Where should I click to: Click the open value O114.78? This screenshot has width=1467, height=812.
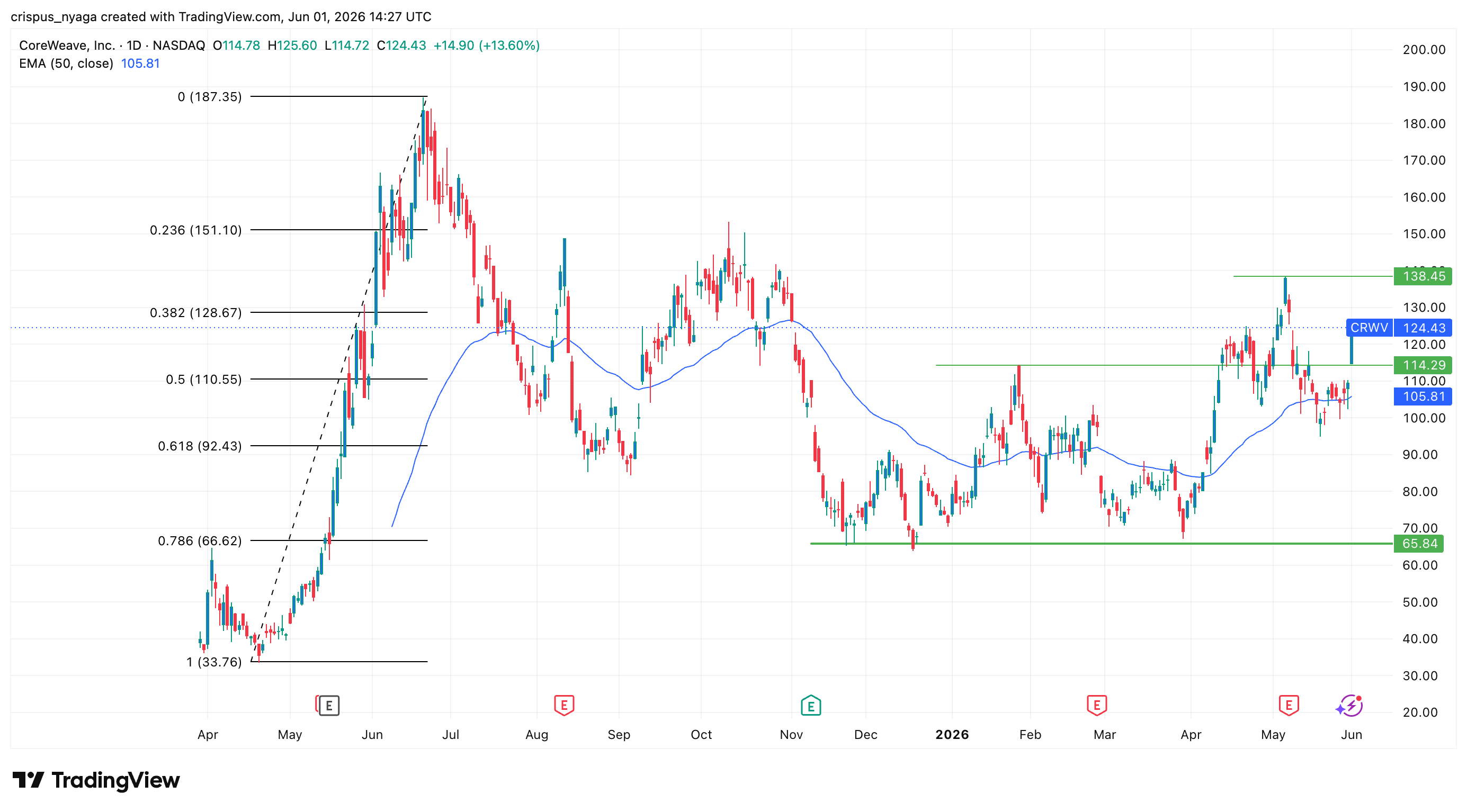click(x=236, y=46)
